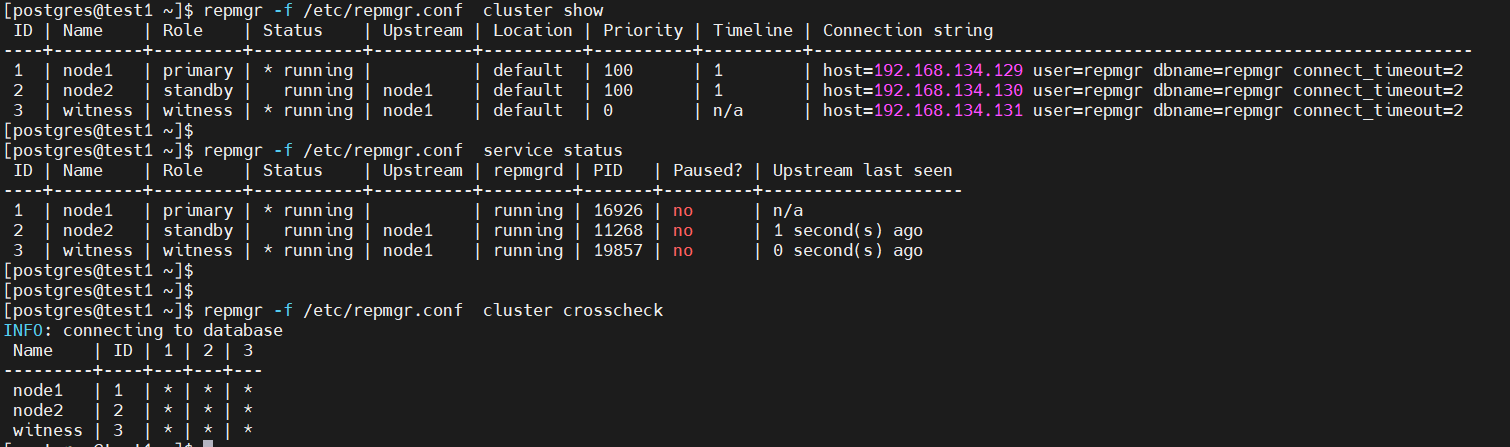Click the 'Connection string' column header
The width and height of the screenshot is (1510, 447).
coord(908,31)
